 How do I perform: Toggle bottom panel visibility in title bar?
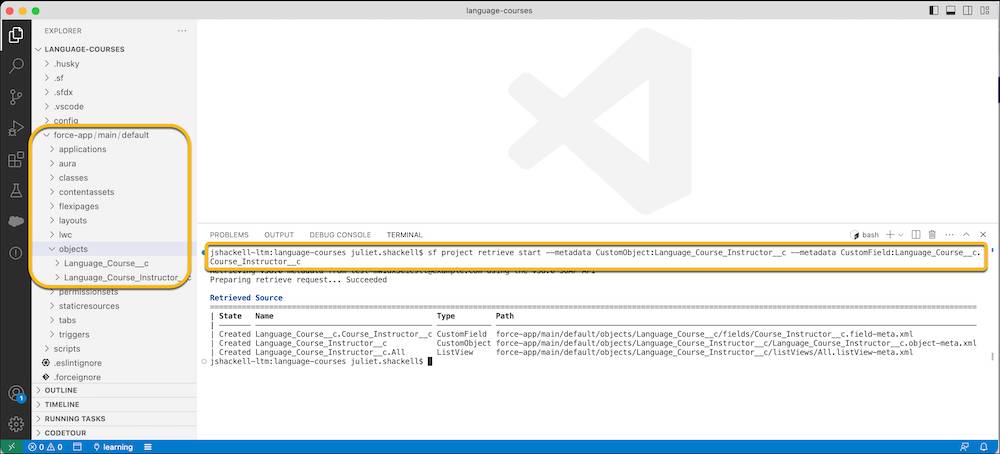pos(950,11)
